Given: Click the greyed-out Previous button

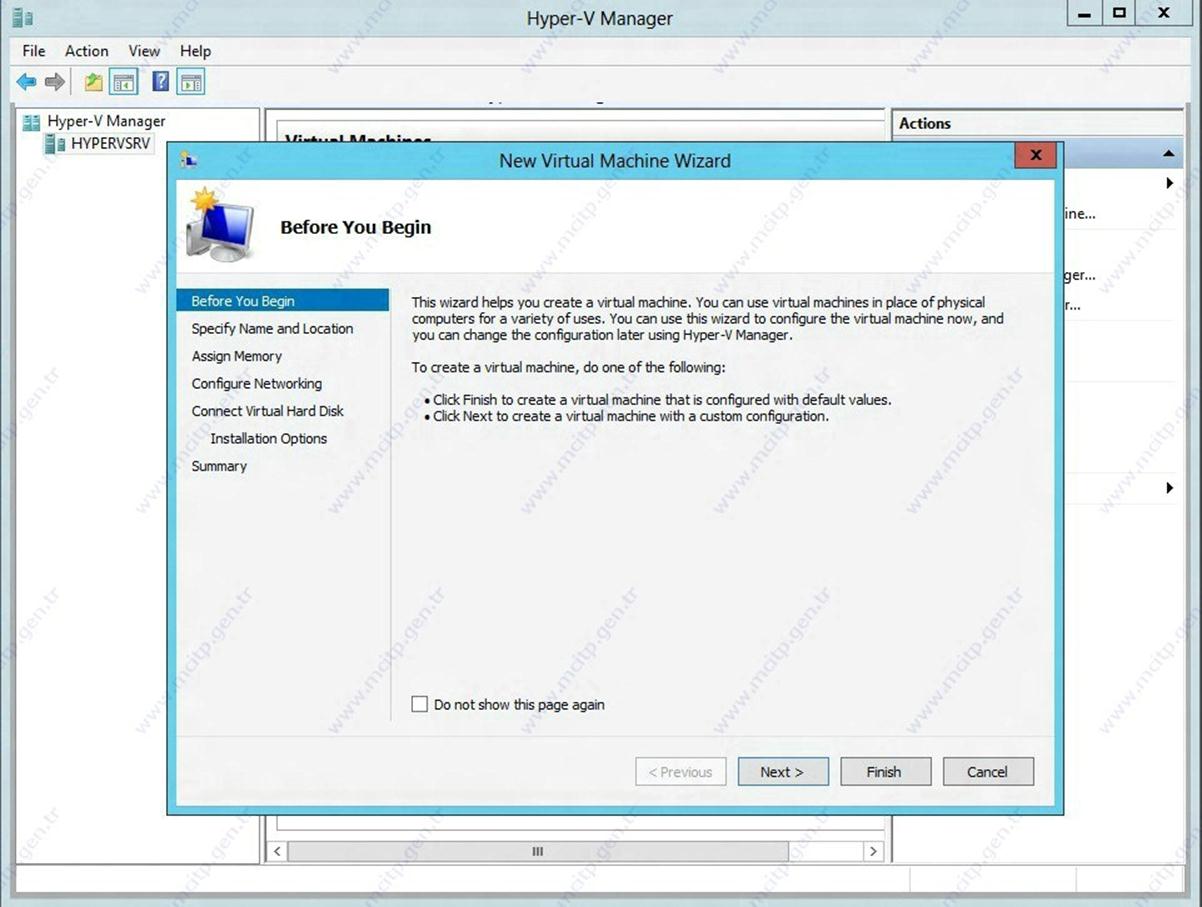Looking at the screenshot, I should pos(681,772).
